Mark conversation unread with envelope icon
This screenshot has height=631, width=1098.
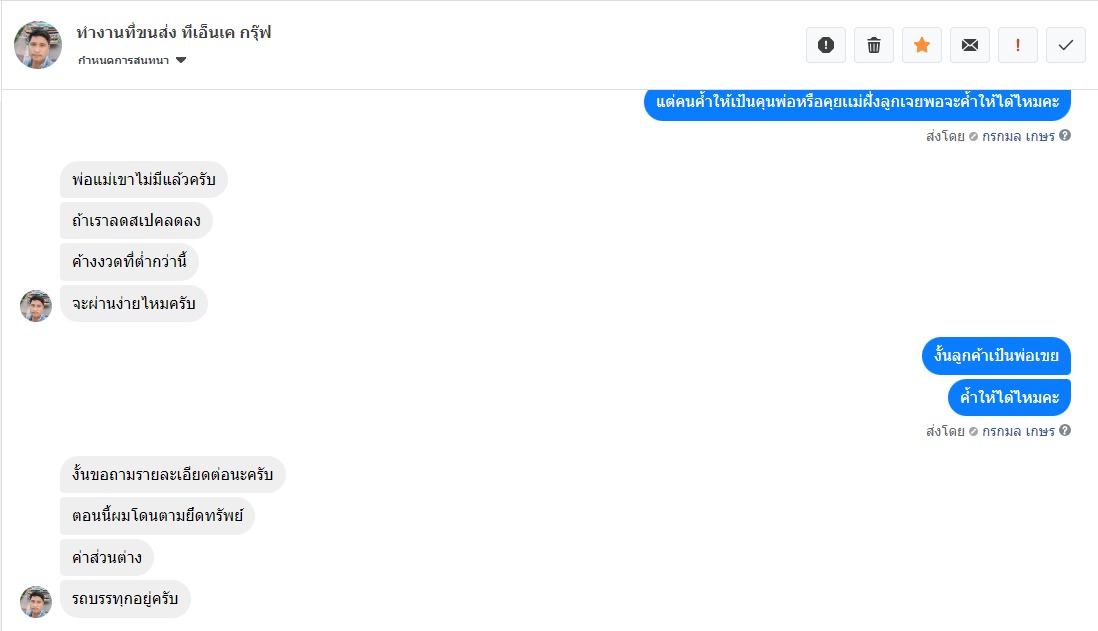tap(970, 45)
